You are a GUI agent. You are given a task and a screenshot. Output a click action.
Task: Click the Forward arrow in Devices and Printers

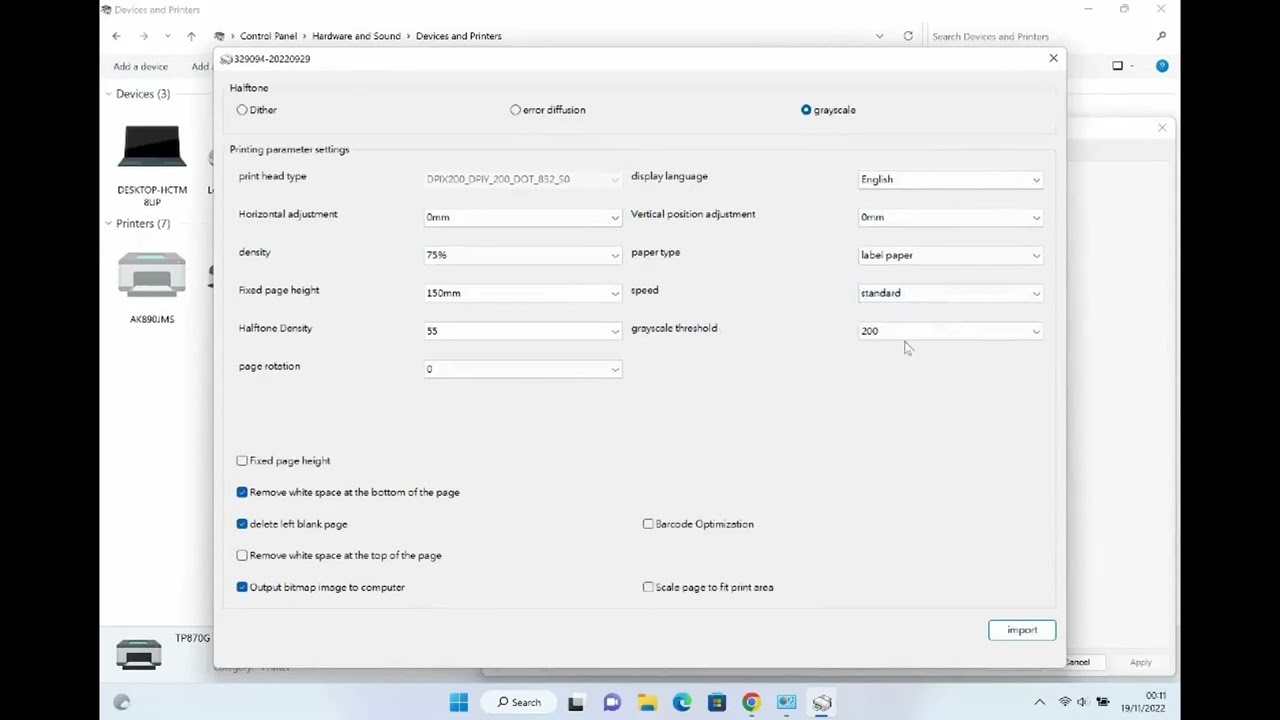[144, 36]
